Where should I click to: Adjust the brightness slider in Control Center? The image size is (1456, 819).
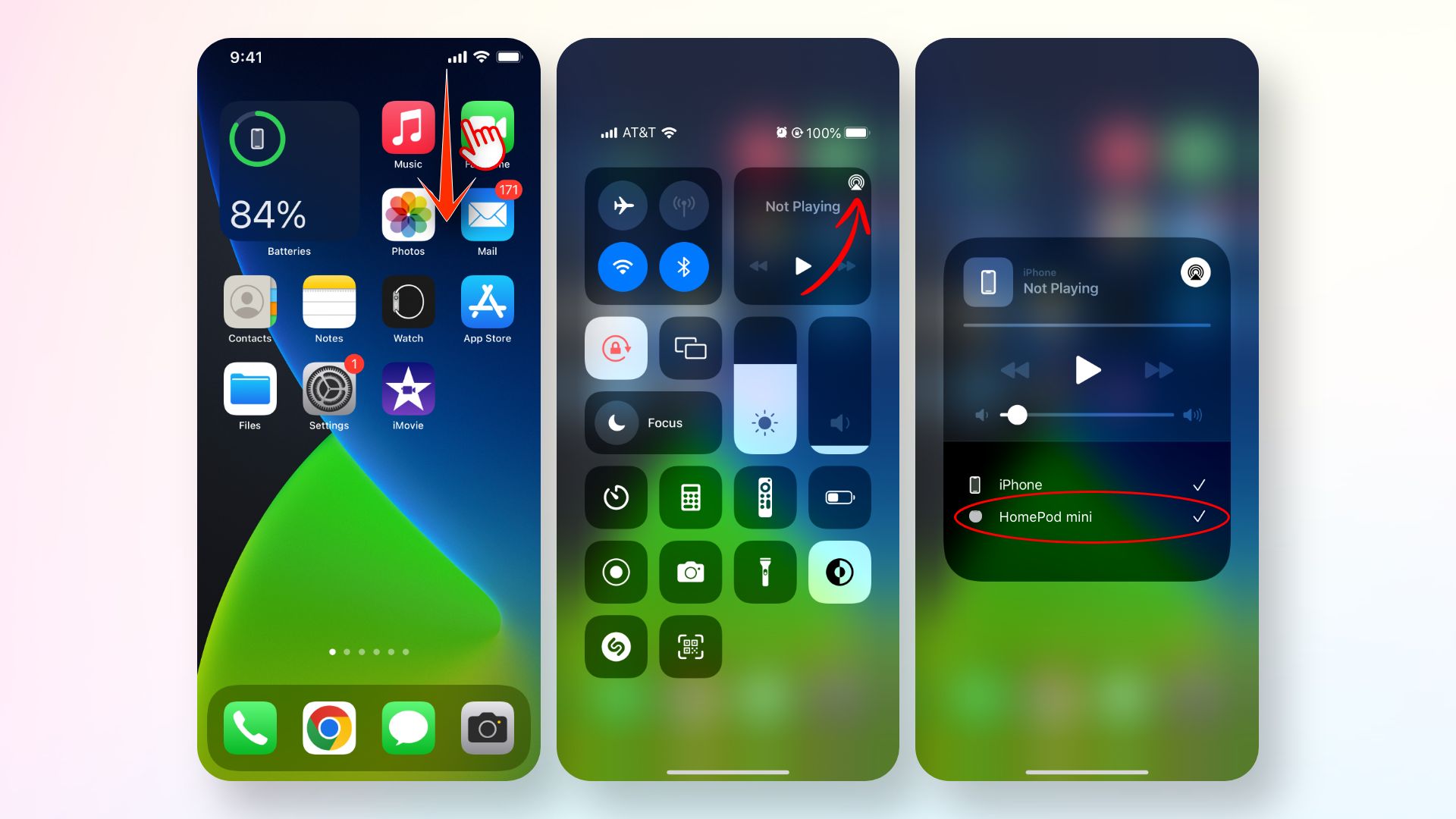[x=763, y=390]
